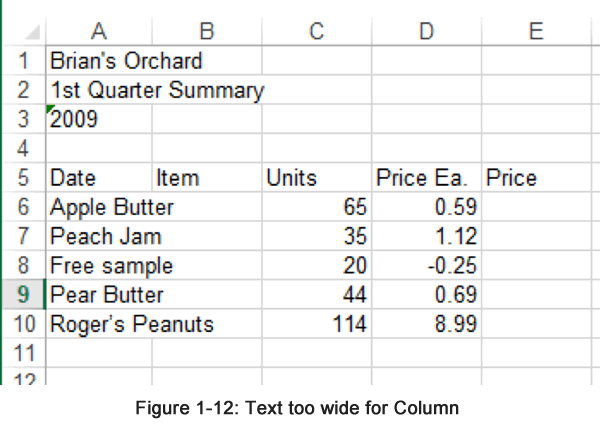Screen dimensions: 600x434
Task: Select the negative price value -0.25
Action: tap(426, 266)
